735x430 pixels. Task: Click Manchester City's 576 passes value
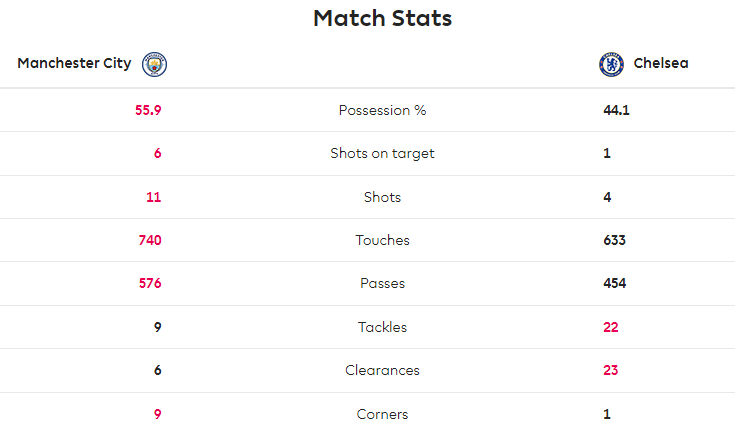point(150,283)
